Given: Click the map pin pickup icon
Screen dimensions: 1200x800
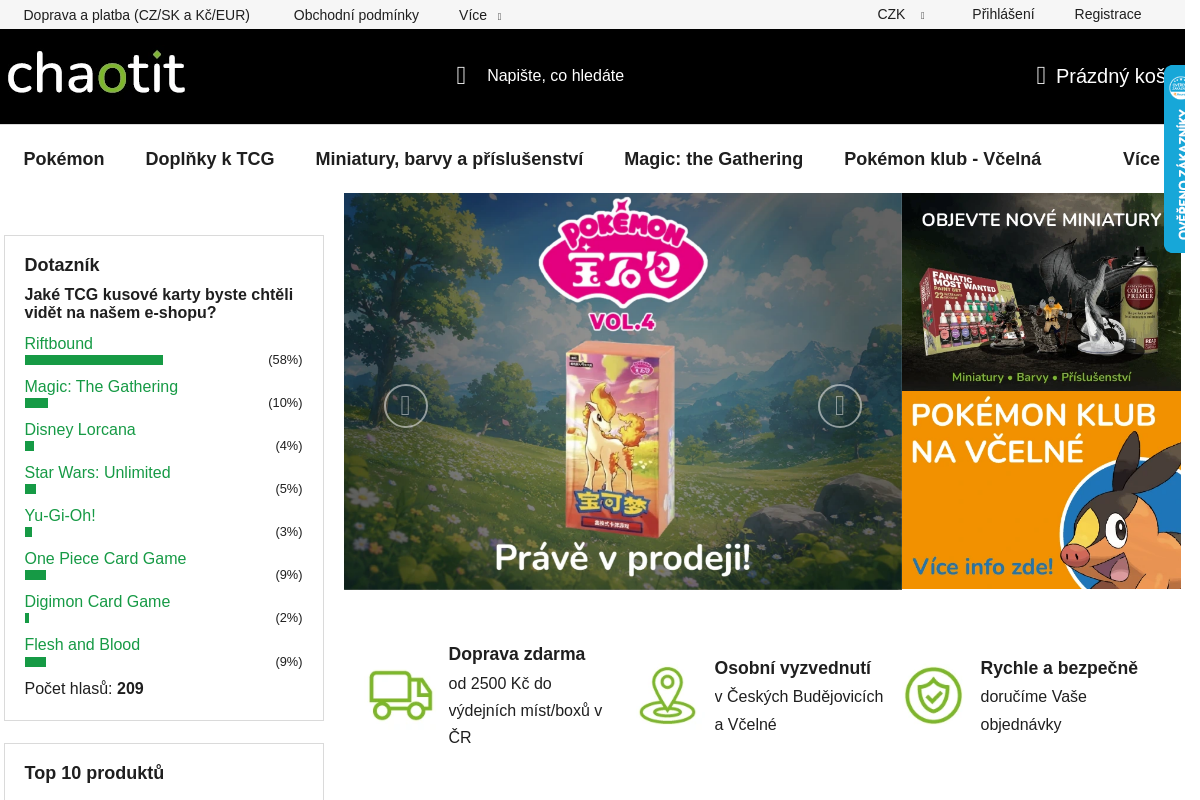Looking at the screenshot, I should pos(667,695).
